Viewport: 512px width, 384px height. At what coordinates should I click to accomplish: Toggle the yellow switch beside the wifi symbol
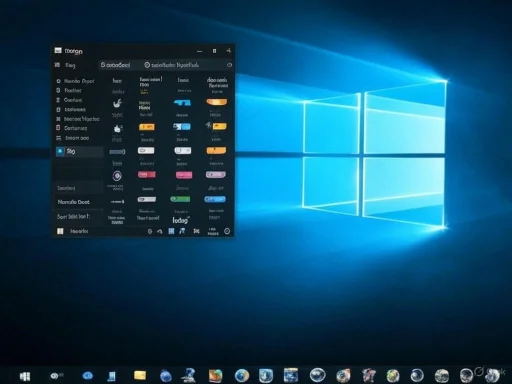[220, 126]
